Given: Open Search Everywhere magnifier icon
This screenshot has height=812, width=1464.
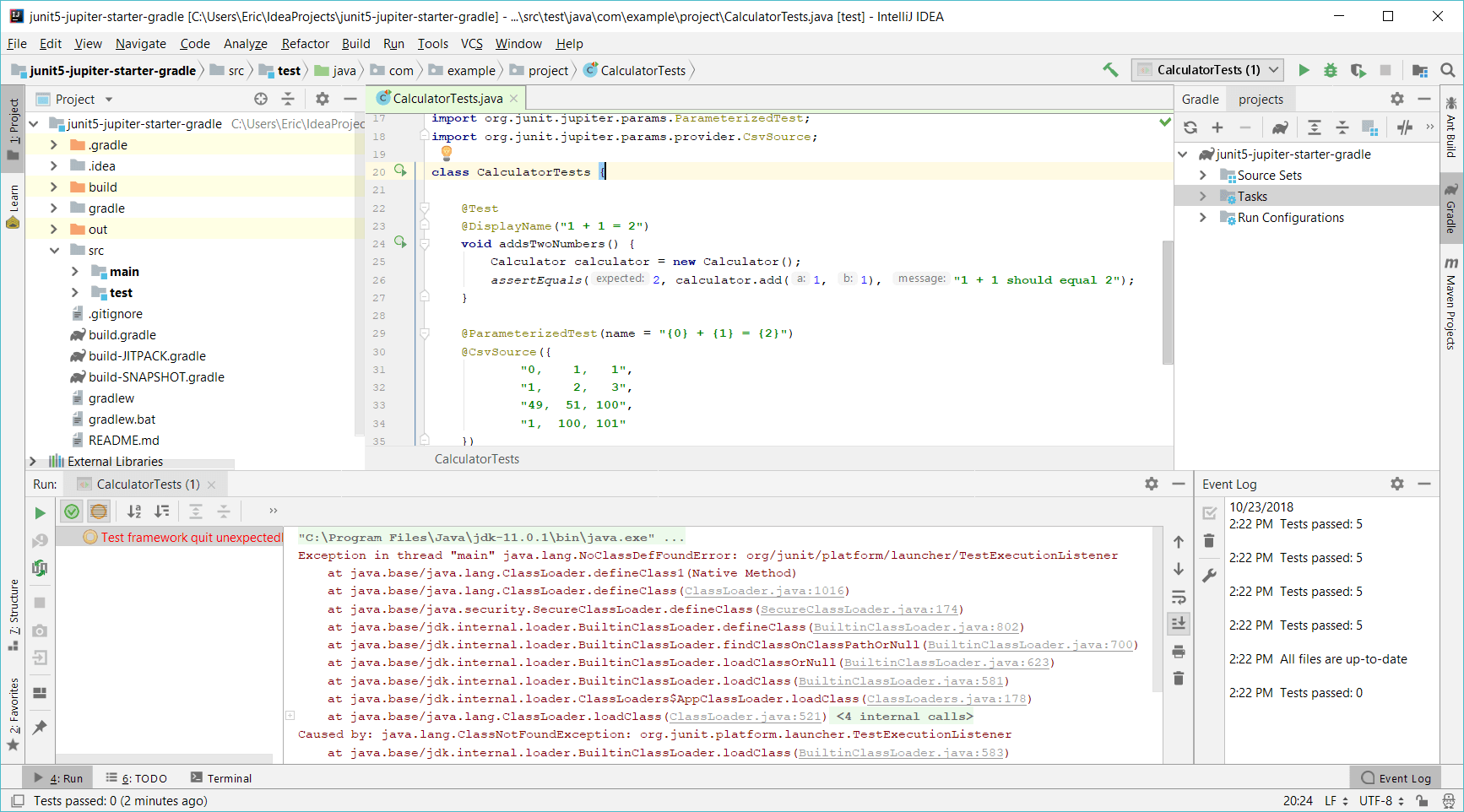Looking at the screenshot, I should 1447,70.
